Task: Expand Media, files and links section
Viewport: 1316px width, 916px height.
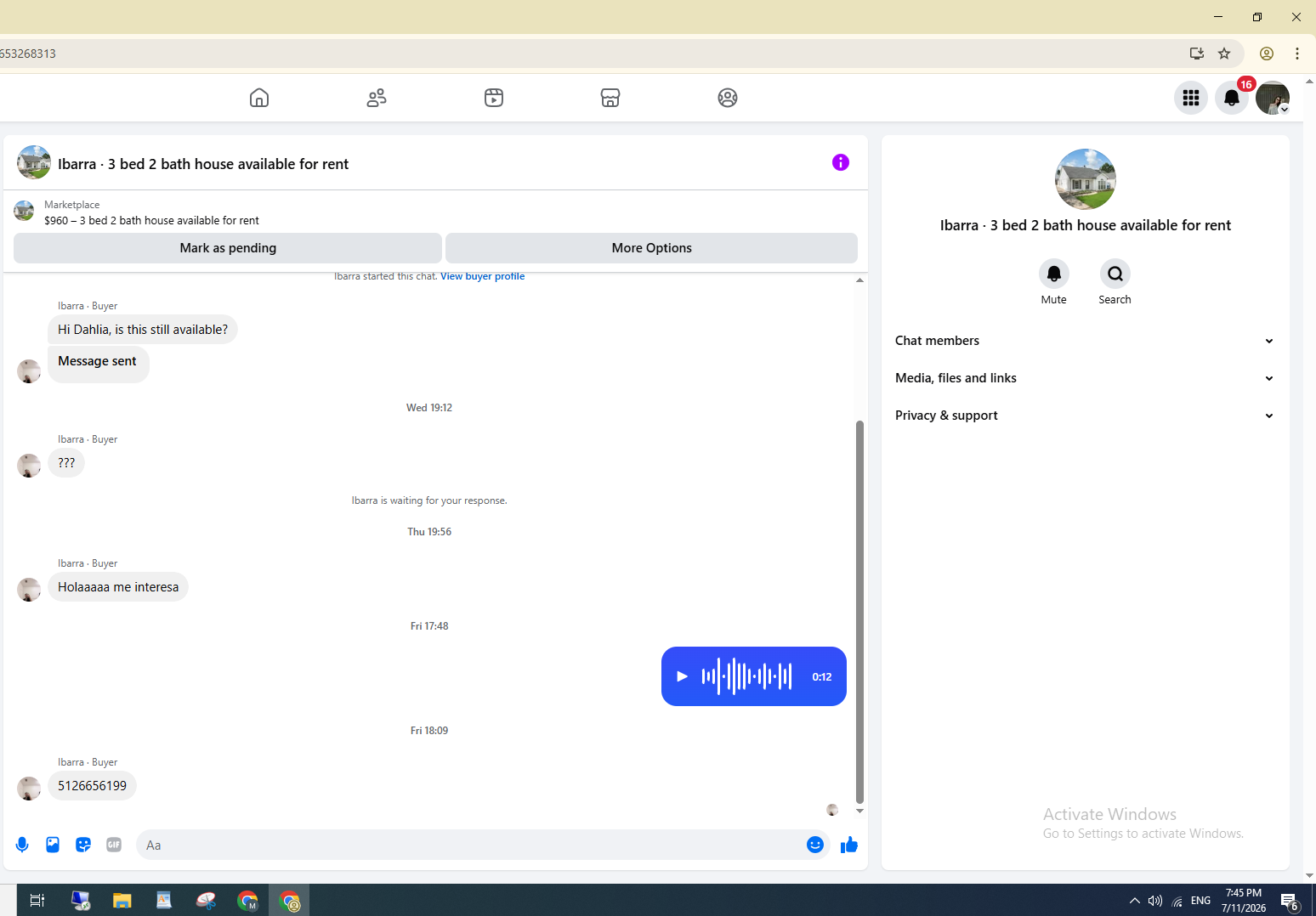Action: [x=1086, y=378]
